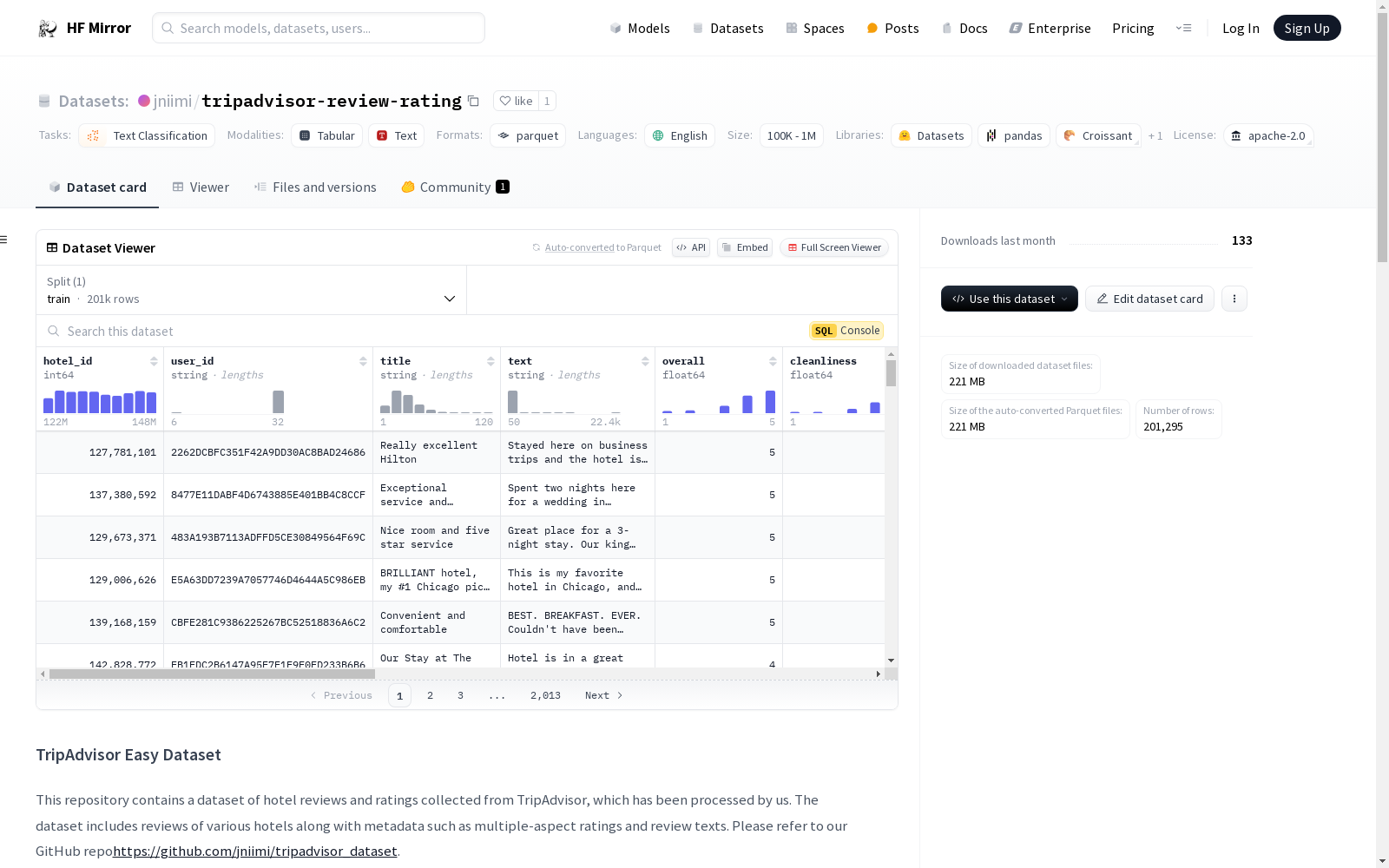Viewport: 1389px width, 868px height.
Task: Sort the user_id column
Action: 363,361
